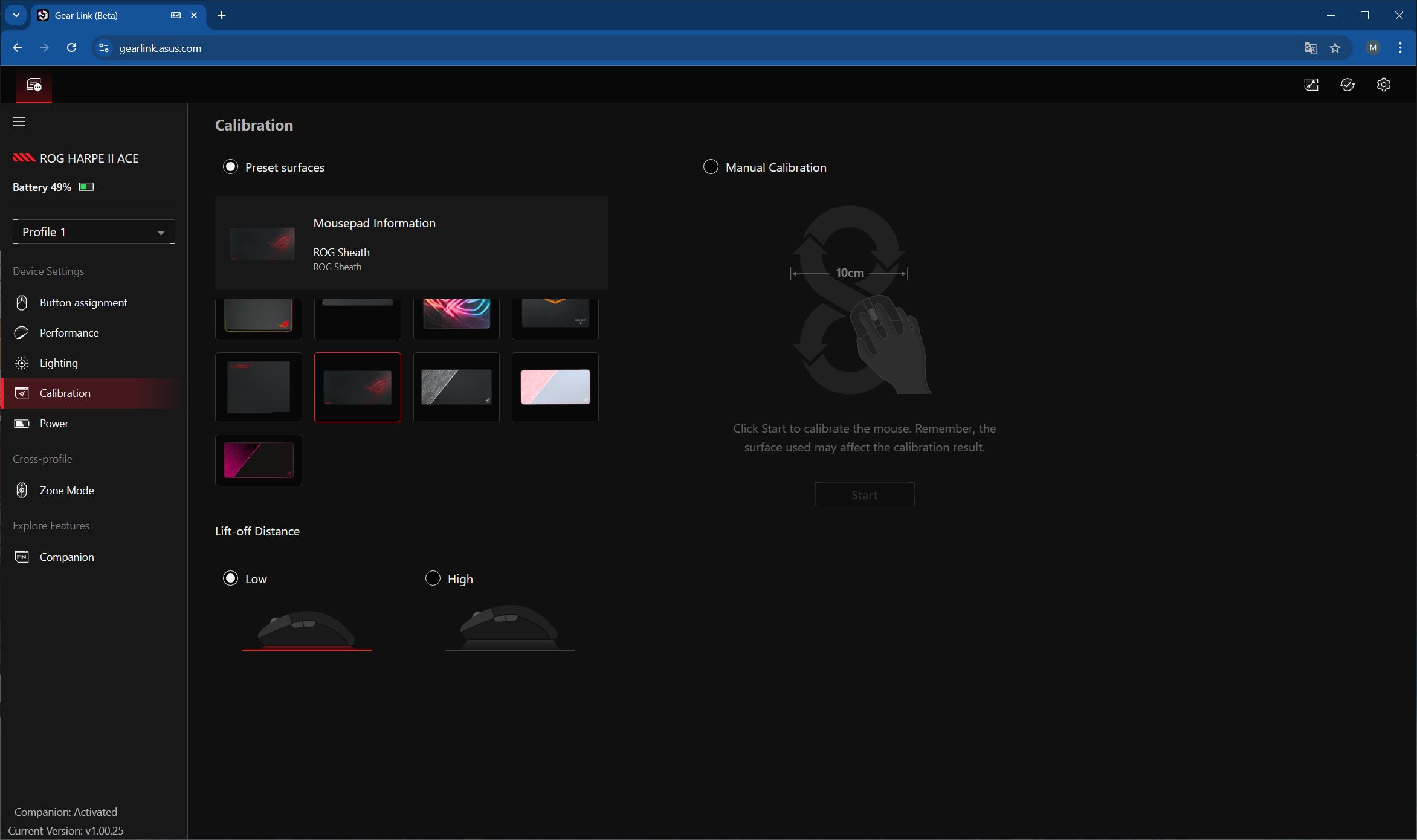Collapse the sidebar with hamburger menu icon

[x=19, y=122]
